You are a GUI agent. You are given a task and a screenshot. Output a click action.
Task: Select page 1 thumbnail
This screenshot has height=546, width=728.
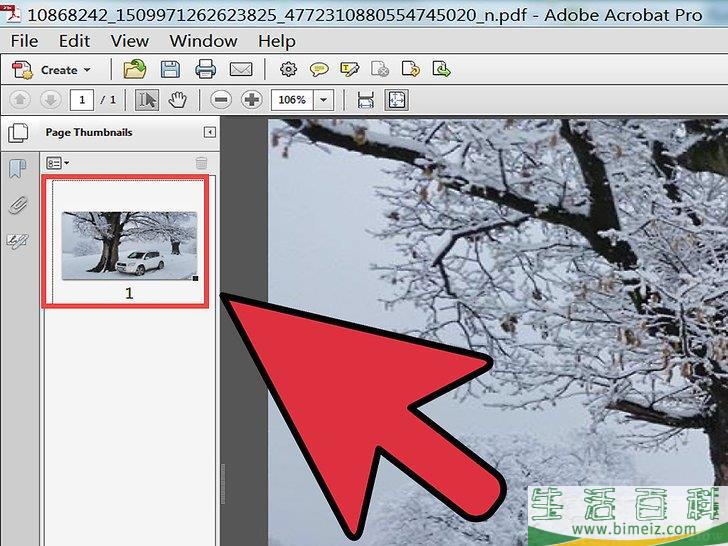click(130, 246)
